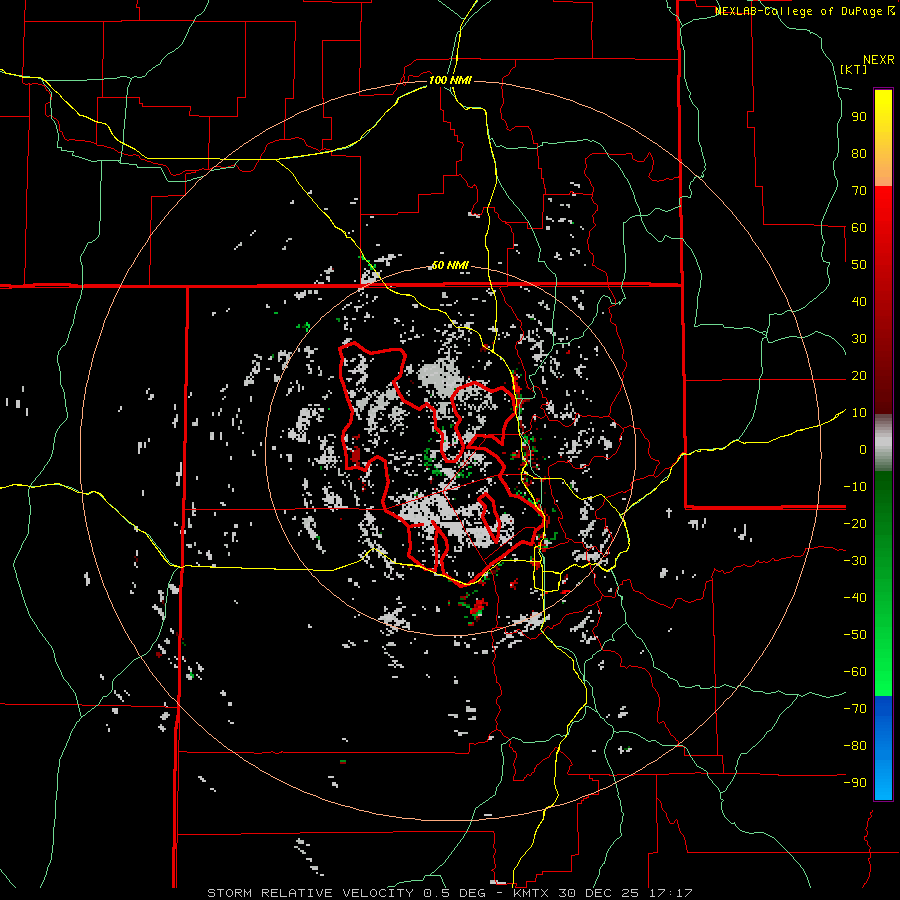Screen dimensions: 900x900
Task: Click the 0 value on velocity scale
Action: 863,449
